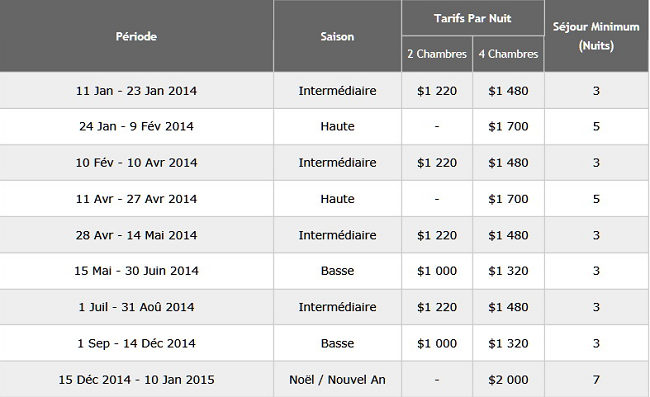Click the 11 Avr - 27 Avr 2014 cell

(x=136, y=199)
